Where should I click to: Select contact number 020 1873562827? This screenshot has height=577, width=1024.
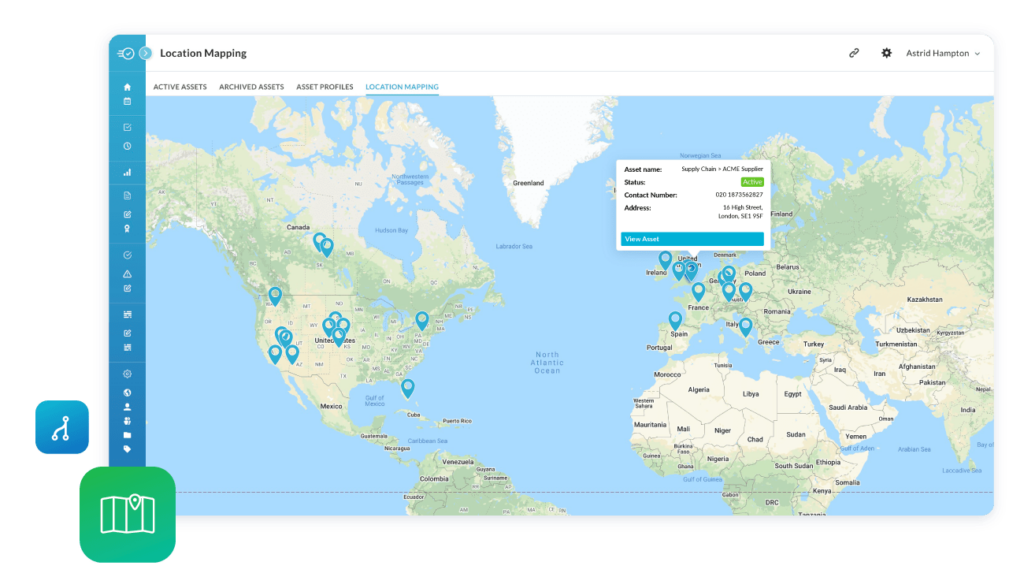739,195
